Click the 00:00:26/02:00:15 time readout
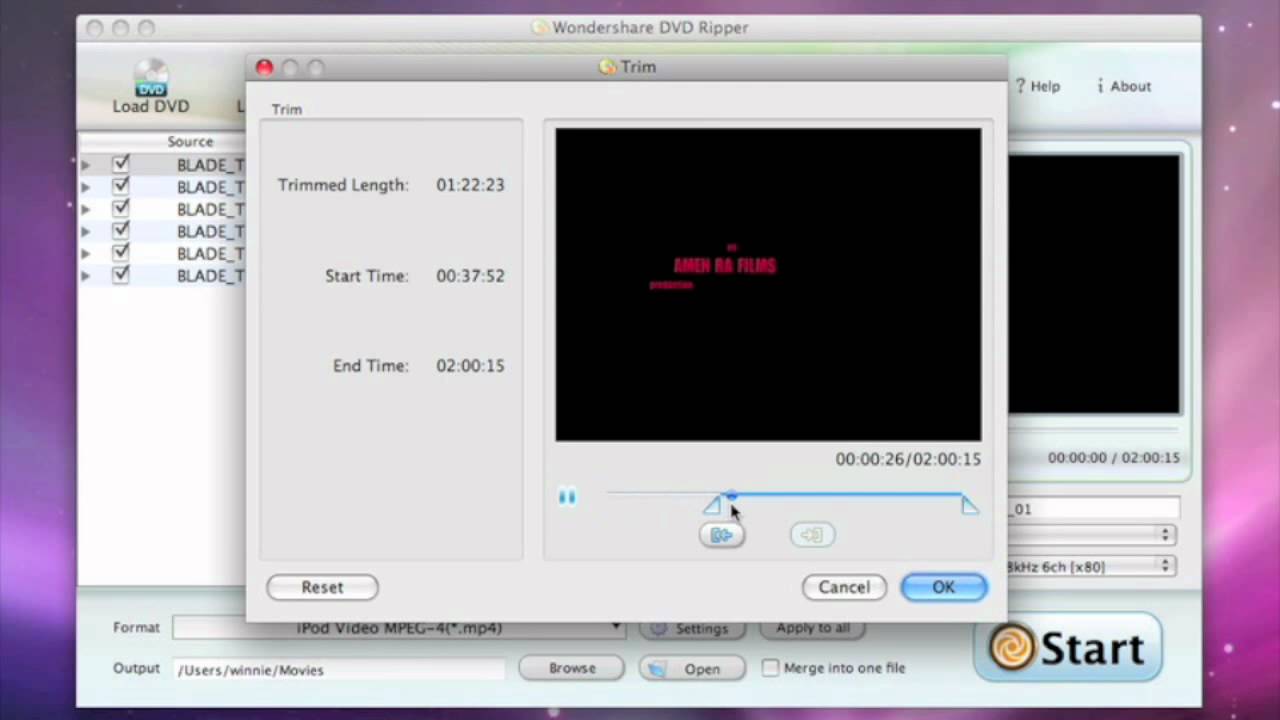 coord(908,459)
